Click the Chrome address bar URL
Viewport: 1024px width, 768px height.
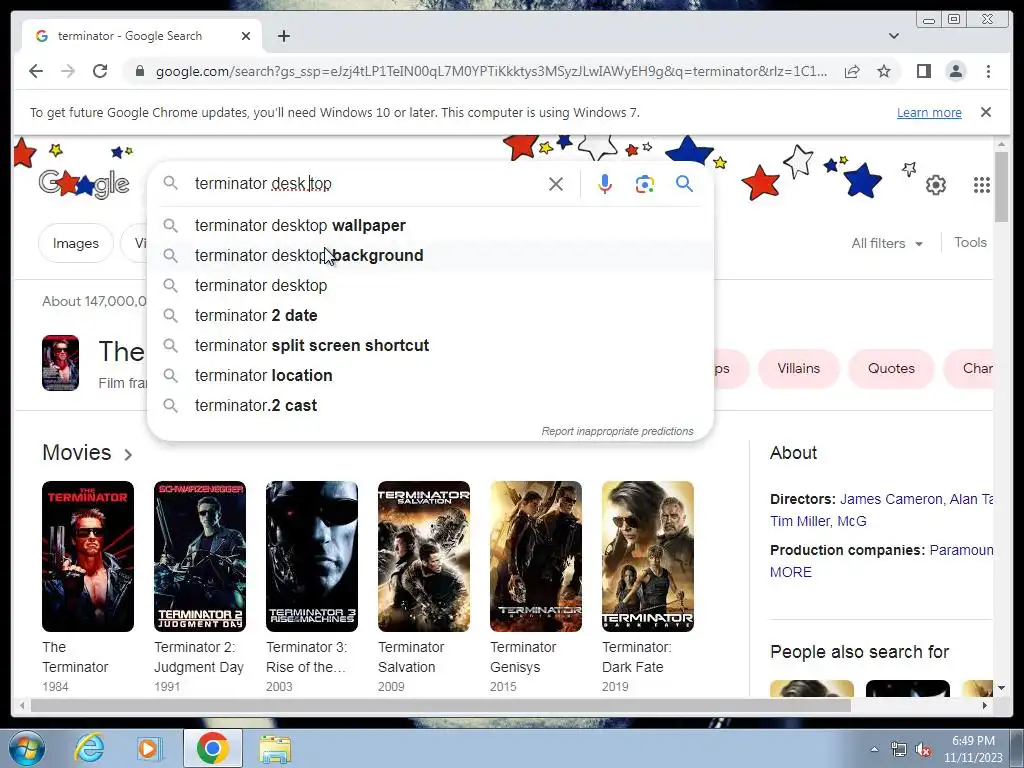491,71
